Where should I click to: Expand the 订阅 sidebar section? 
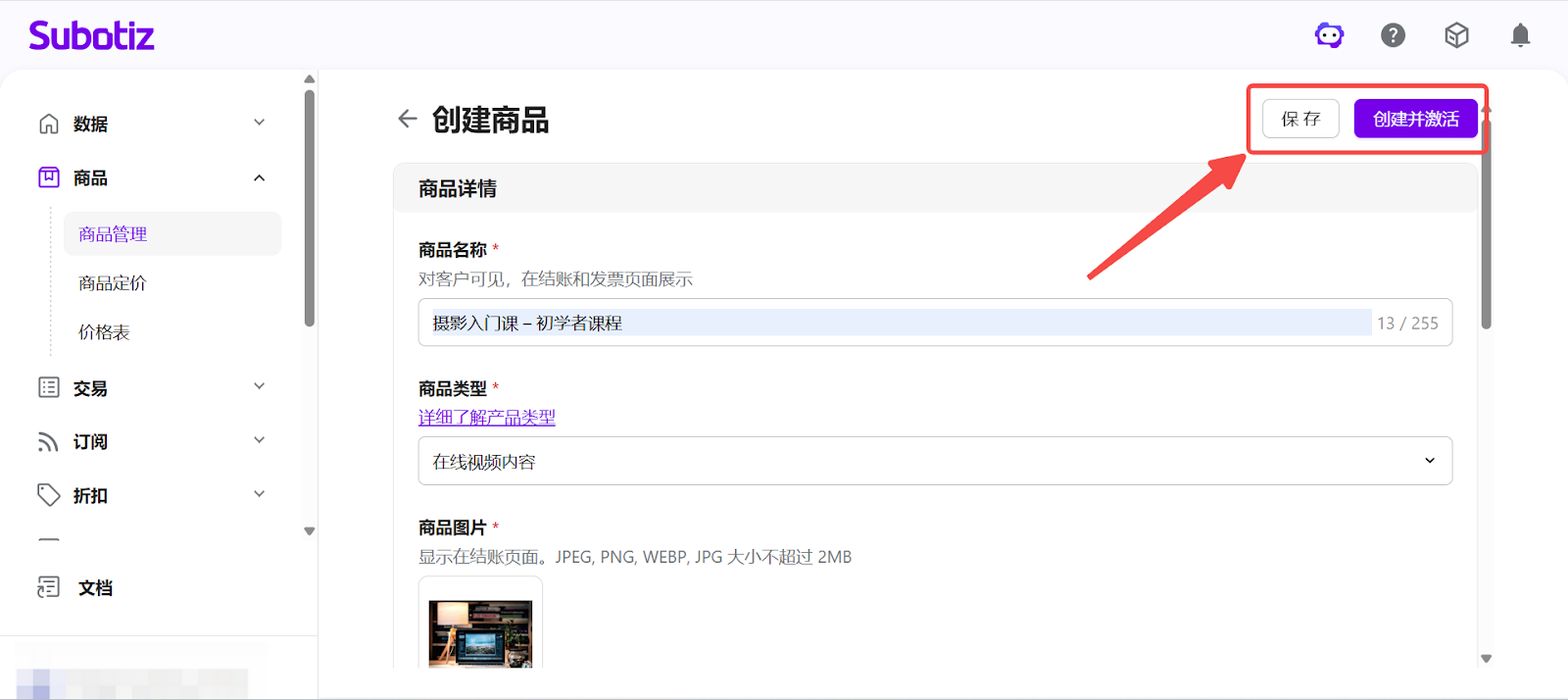259,441
